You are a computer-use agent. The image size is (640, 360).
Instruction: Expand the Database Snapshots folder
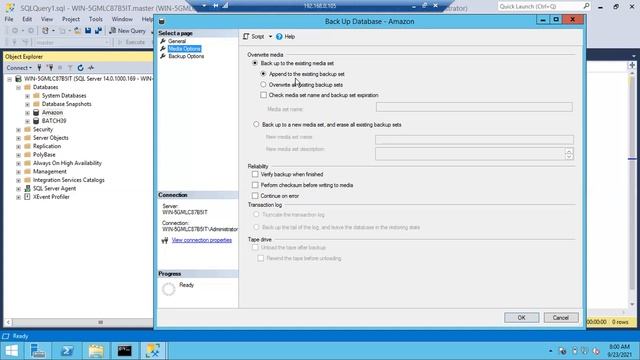(x=27, y=104)
